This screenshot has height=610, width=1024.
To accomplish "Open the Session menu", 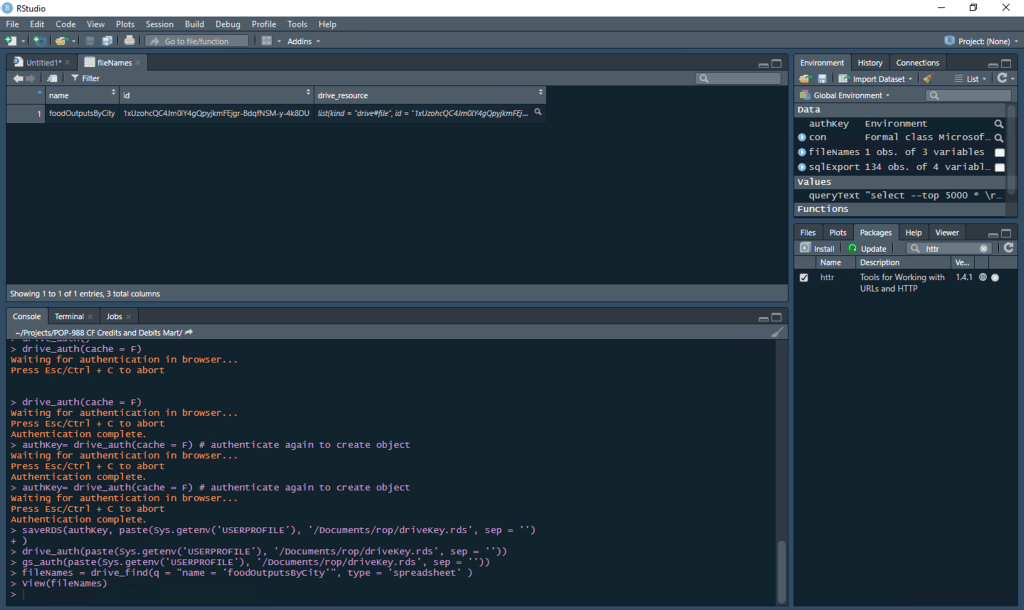I will (159, 23).
